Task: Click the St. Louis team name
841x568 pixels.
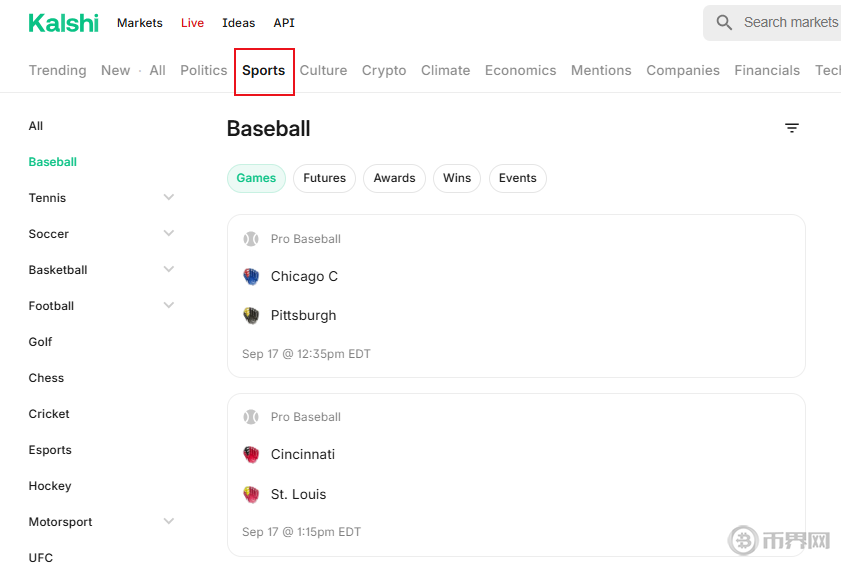Action: 298,494
